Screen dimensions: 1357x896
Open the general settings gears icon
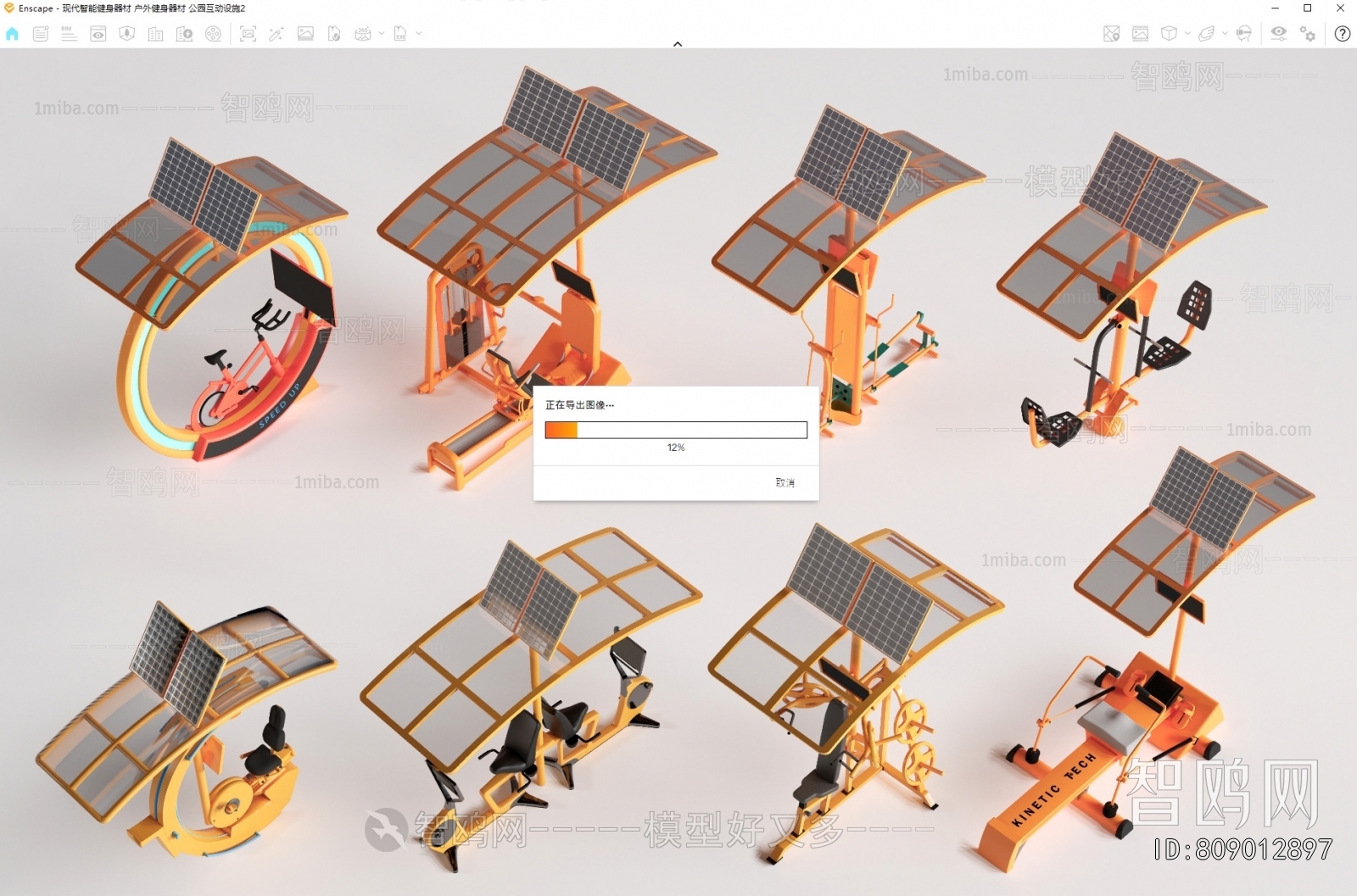pos(1308,34)
